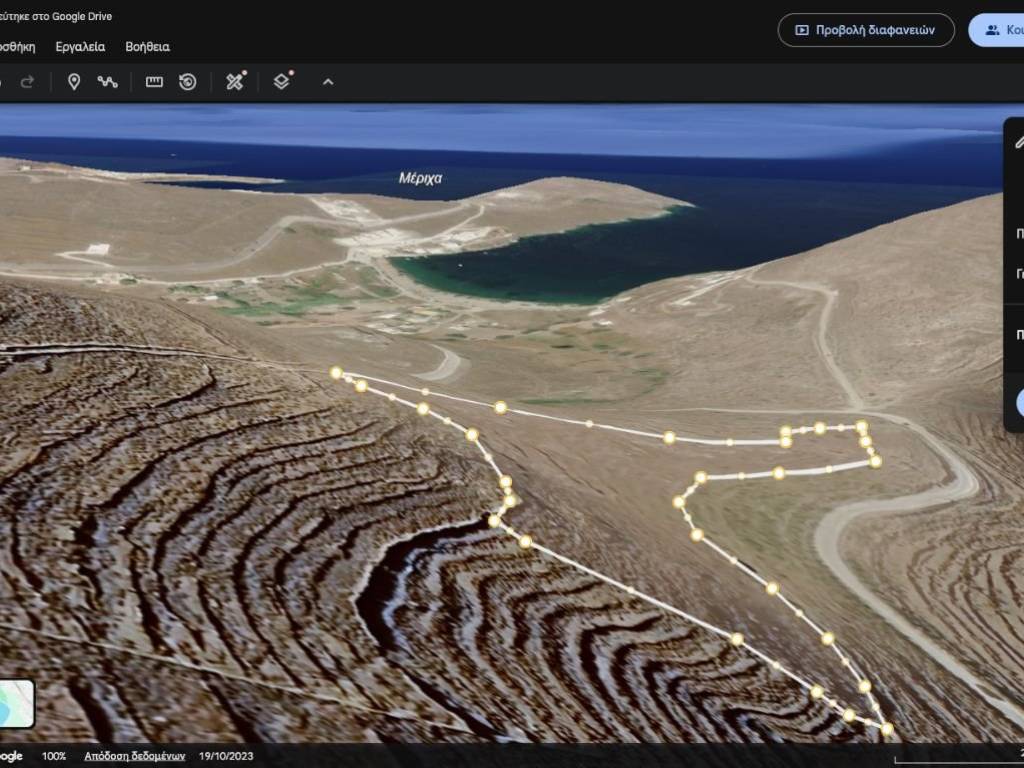Click the pencil edit icon in right panel
The width and height of the screenshot is (1024, 768).
(x=1019, y=142)
